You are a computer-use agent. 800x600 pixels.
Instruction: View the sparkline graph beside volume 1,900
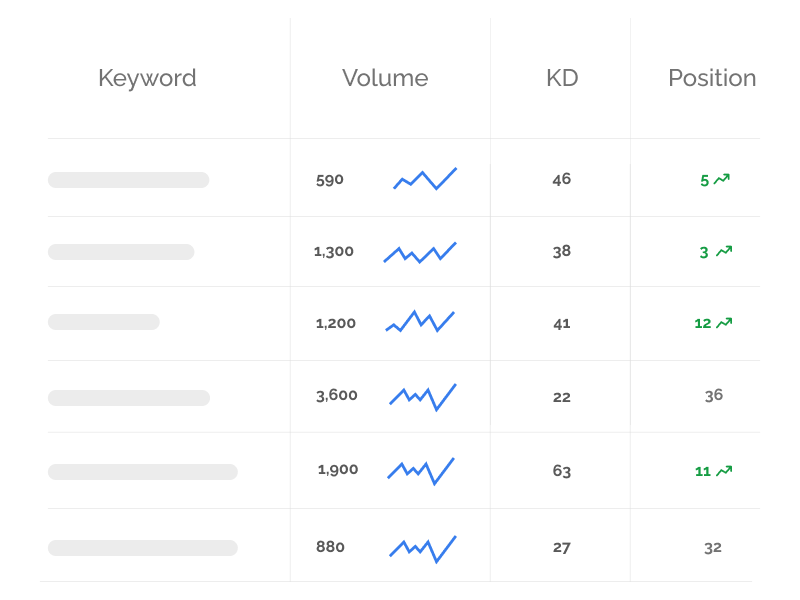coord(421,470)
